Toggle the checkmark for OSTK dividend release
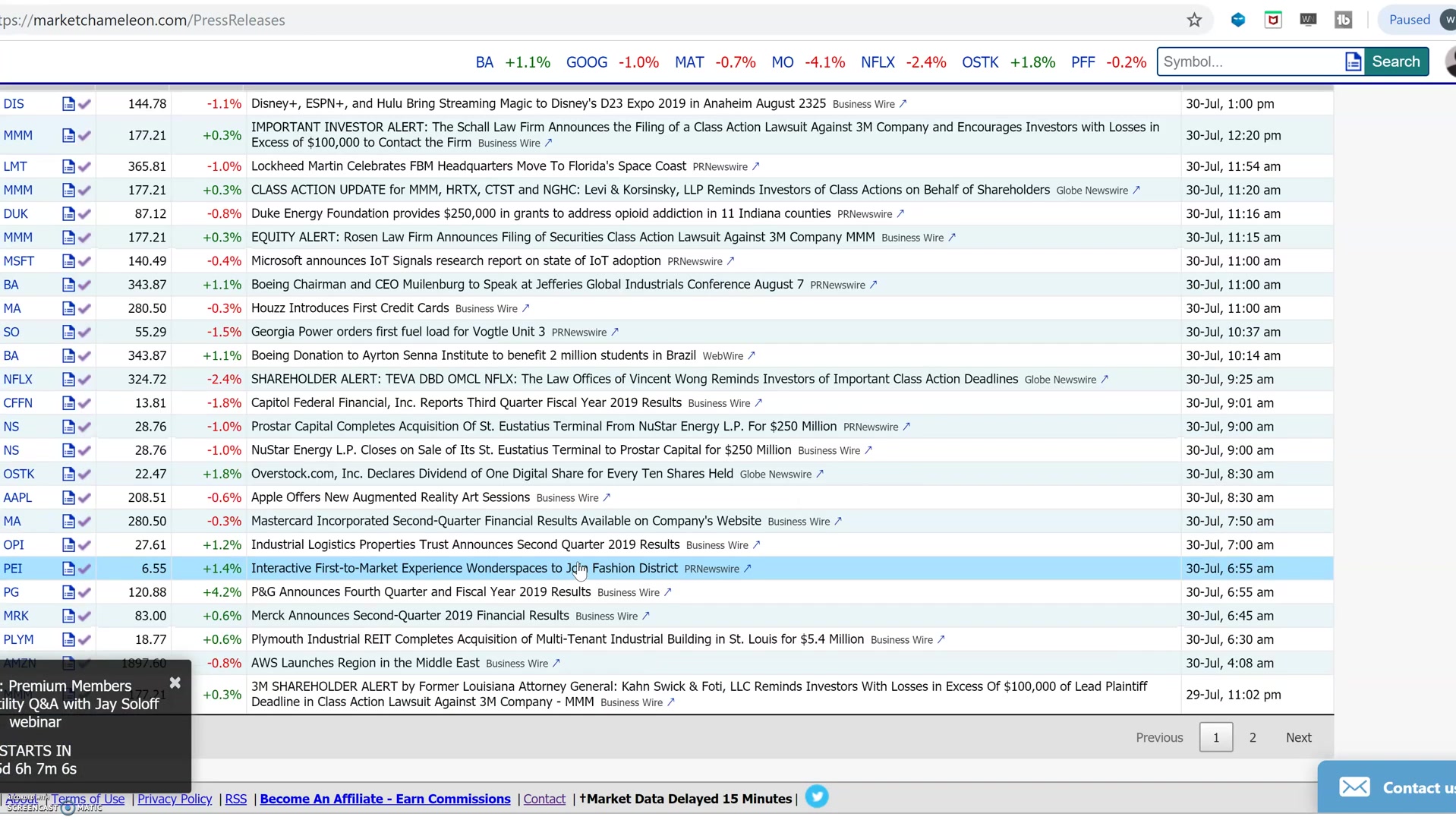1456x820 pixels. pos(85,474)
